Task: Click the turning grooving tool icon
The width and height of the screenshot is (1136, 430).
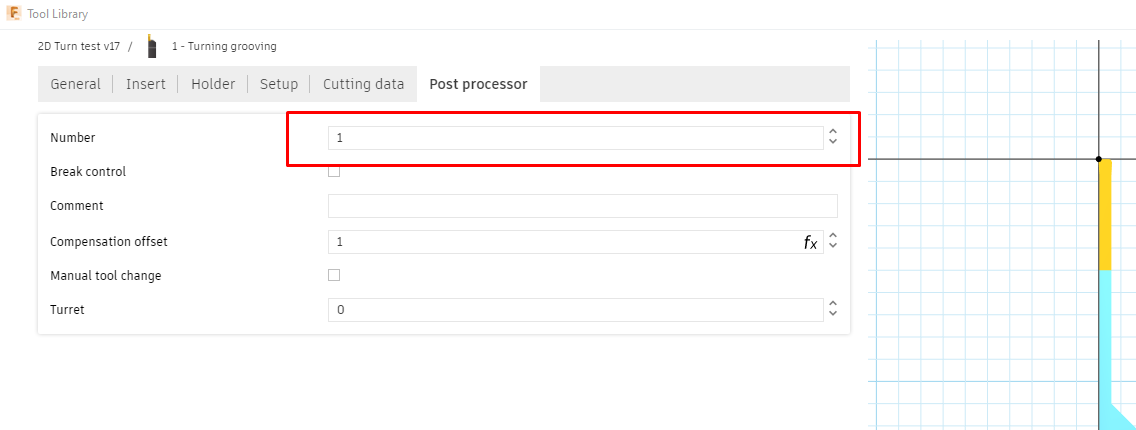Action: coord(152,46)
